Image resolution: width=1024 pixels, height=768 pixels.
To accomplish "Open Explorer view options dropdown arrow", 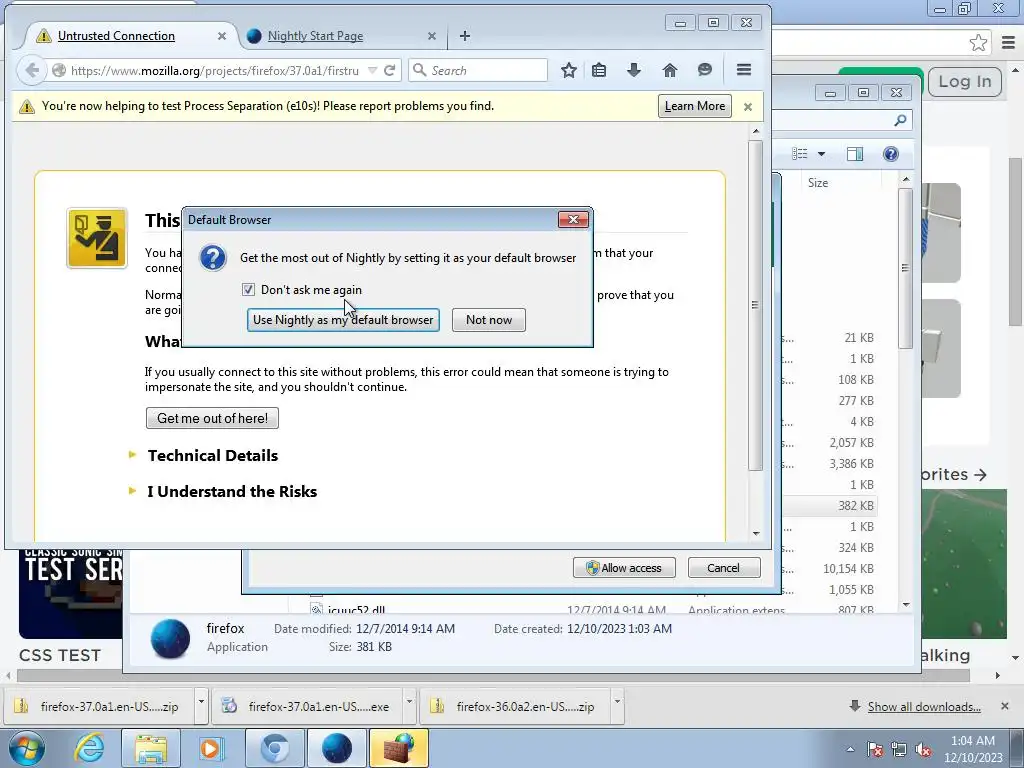I will coord(822,154).
